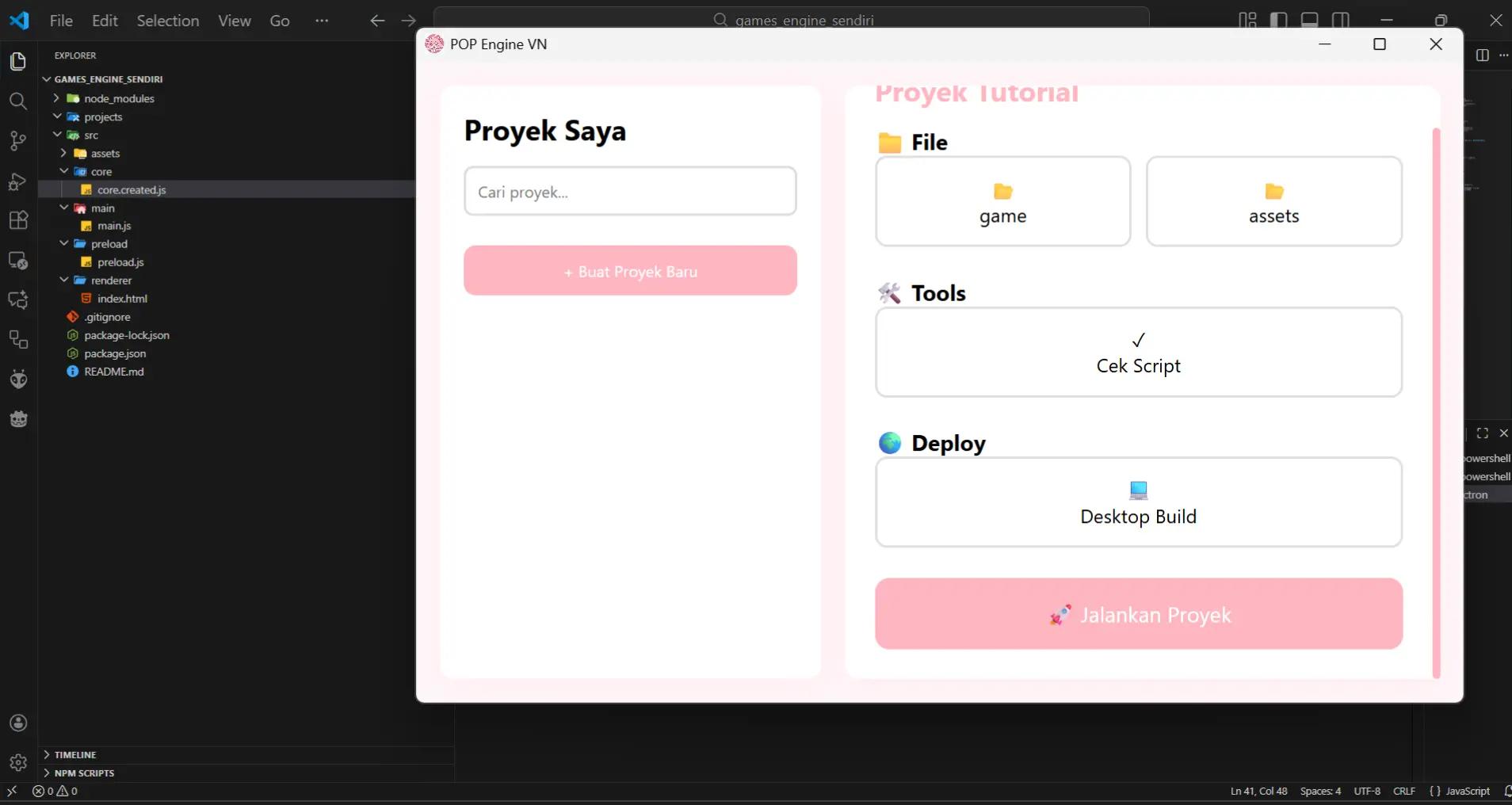Split editor right icon in VS Code
Screen dimensions: 1512x805
coord(1483,55)
